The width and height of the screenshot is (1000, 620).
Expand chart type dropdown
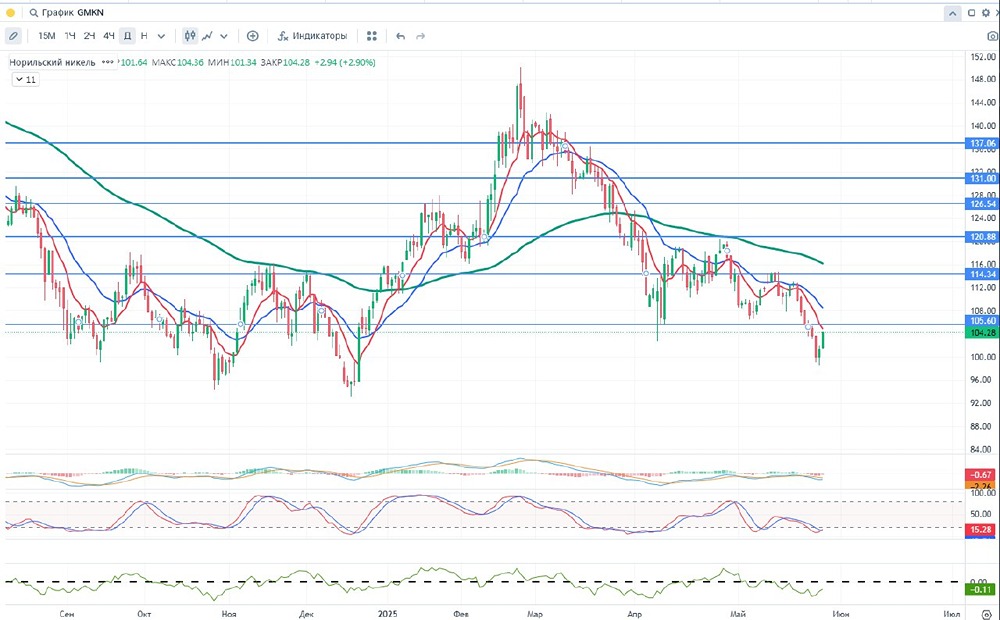coord(224,36)
